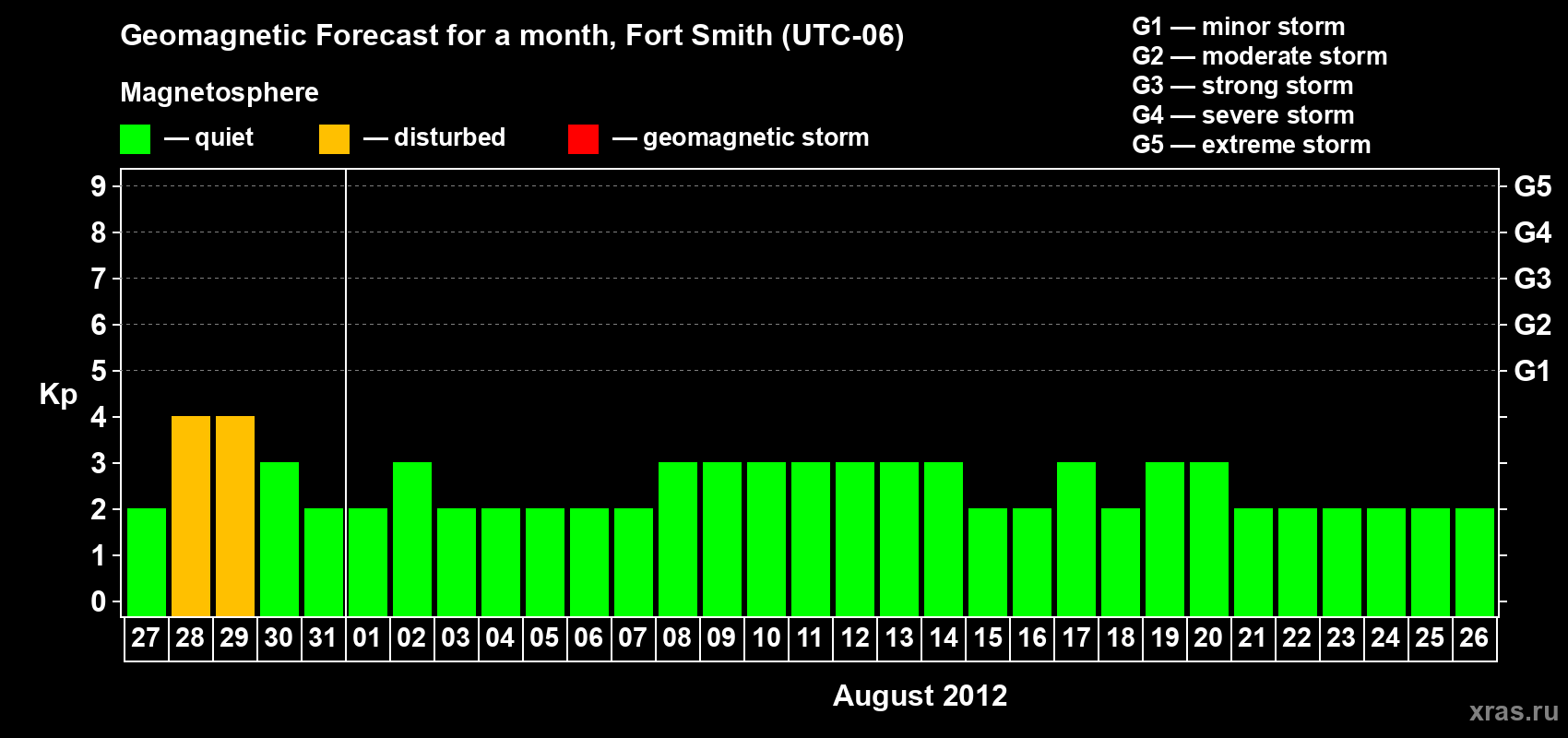Select the green bar for day 26
Viewport: 1568px width, 738px height.
pyautogui.click(x=1475, y=562)
